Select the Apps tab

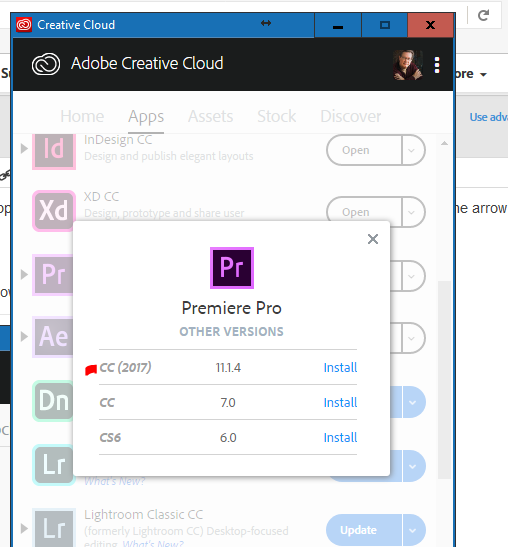pyautogui.click(x=146, y=117)
